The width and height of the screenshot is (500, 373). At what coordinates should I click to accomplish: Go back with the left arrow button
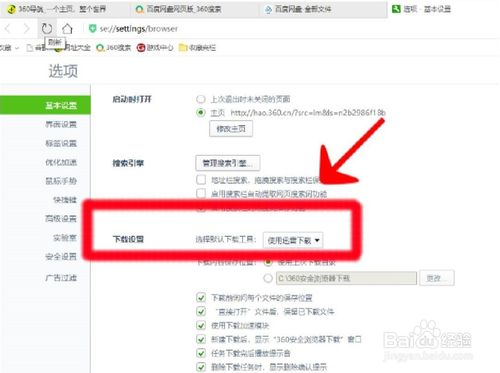pyautogui.click(x=8, y=29)
